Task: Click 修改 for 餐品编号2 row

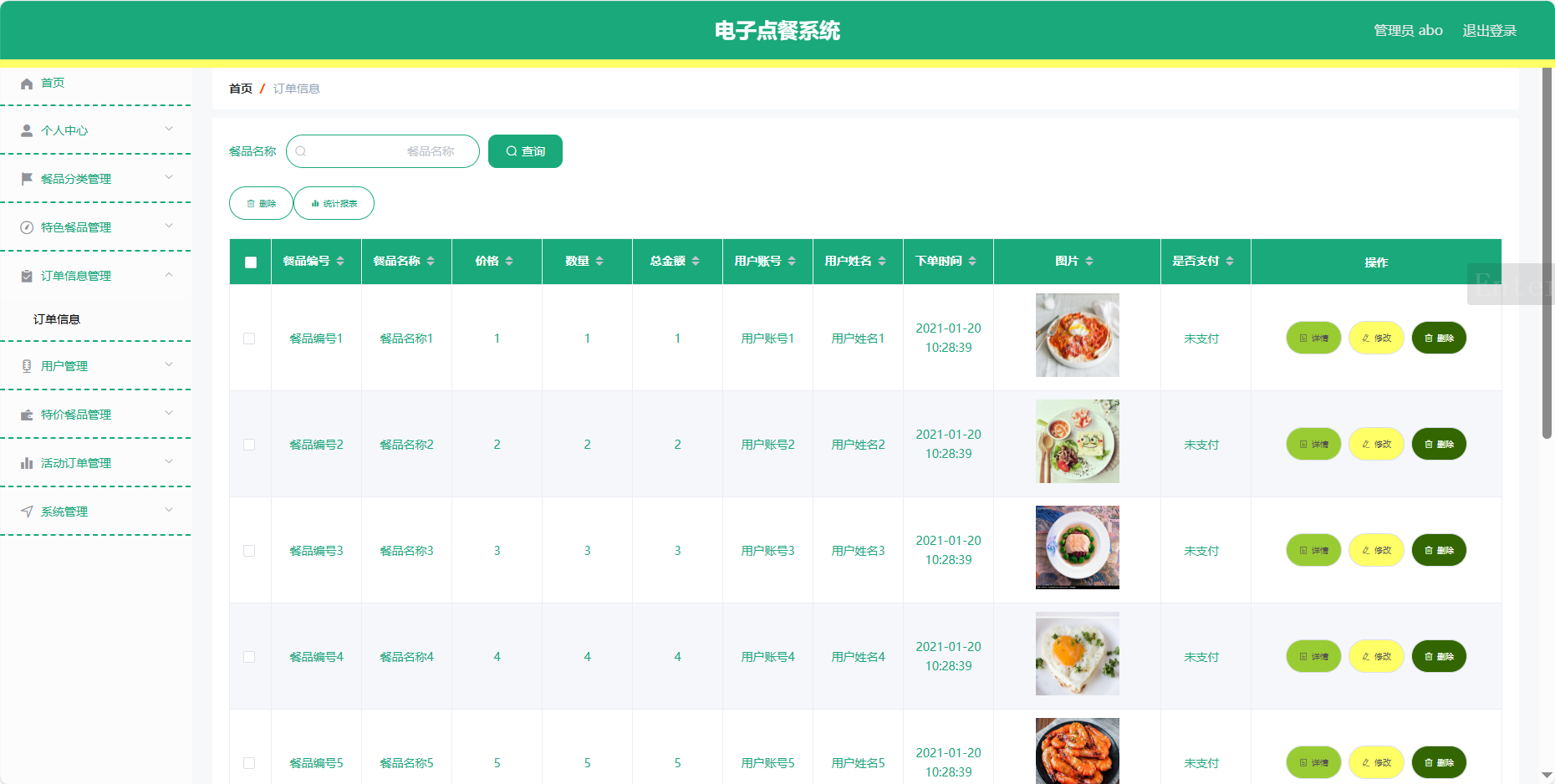Action: tap(1376, 444)
